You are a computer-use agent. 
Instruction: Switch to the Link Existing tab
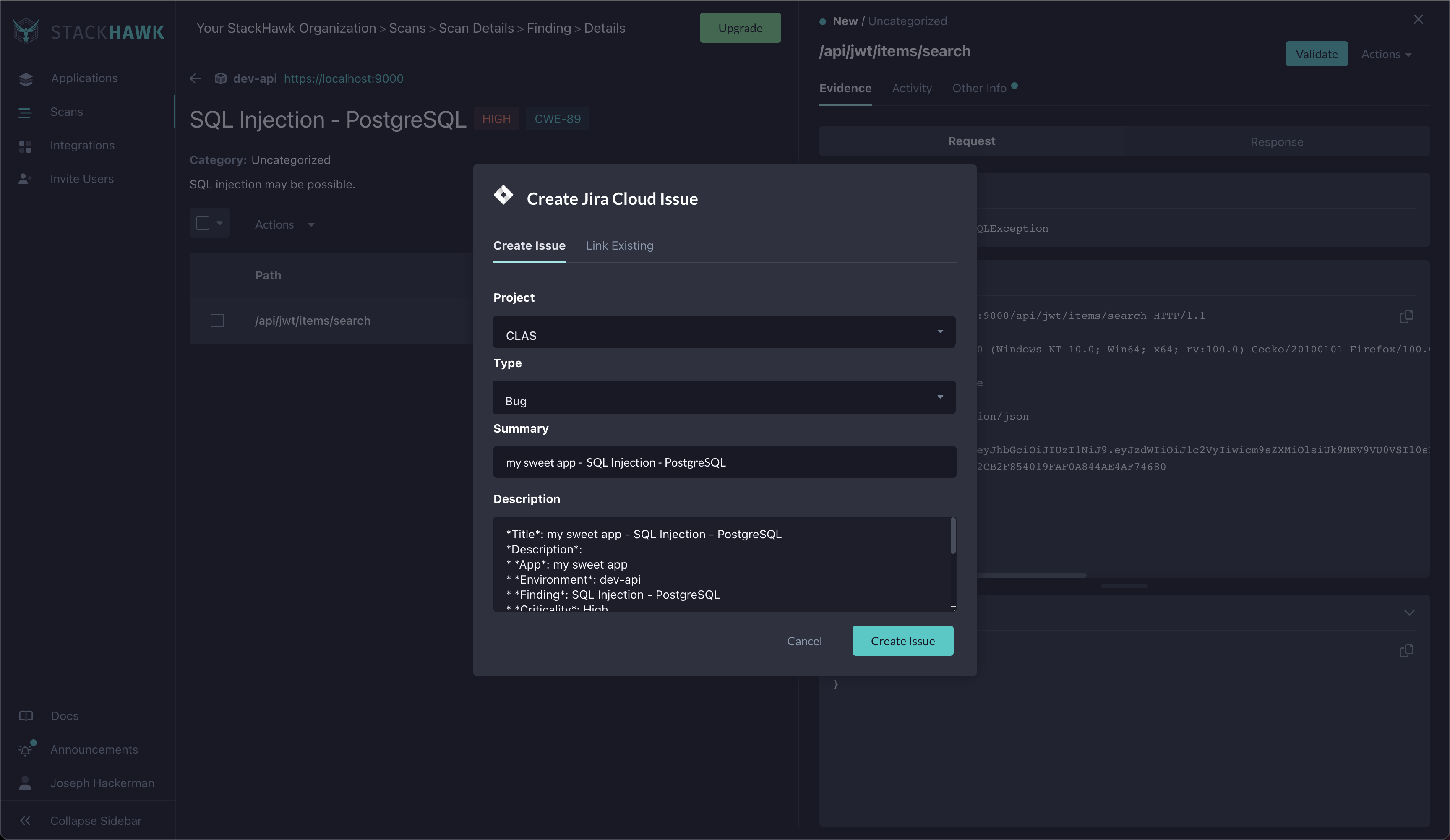point(619,245)
